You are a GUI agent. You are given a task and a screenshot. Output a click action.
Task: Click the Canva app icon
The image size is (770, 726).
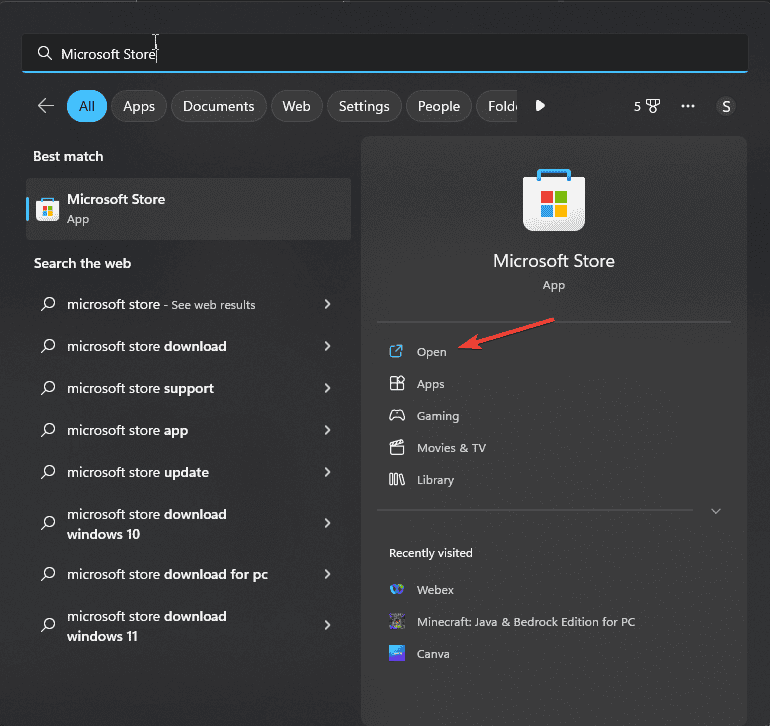397,654
